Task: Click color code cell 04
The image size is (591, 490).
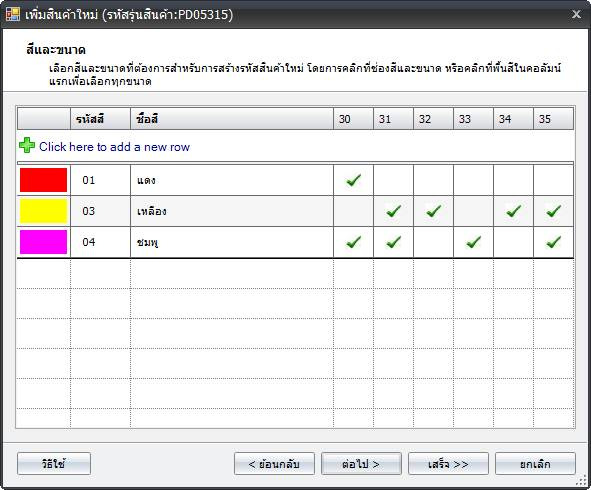Action: click(100, 242)
